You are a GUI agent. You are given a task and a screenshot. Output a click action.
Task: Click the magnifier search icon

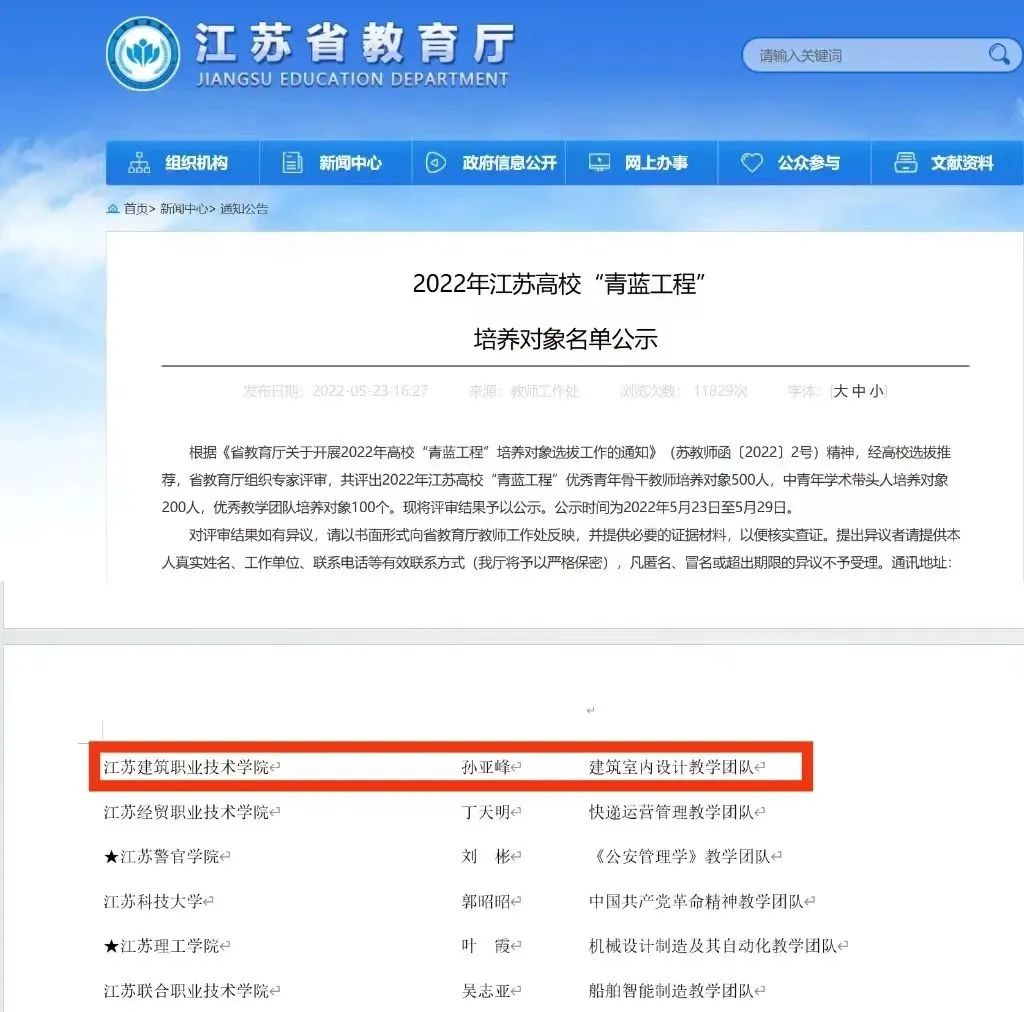(x=999, y=55)
